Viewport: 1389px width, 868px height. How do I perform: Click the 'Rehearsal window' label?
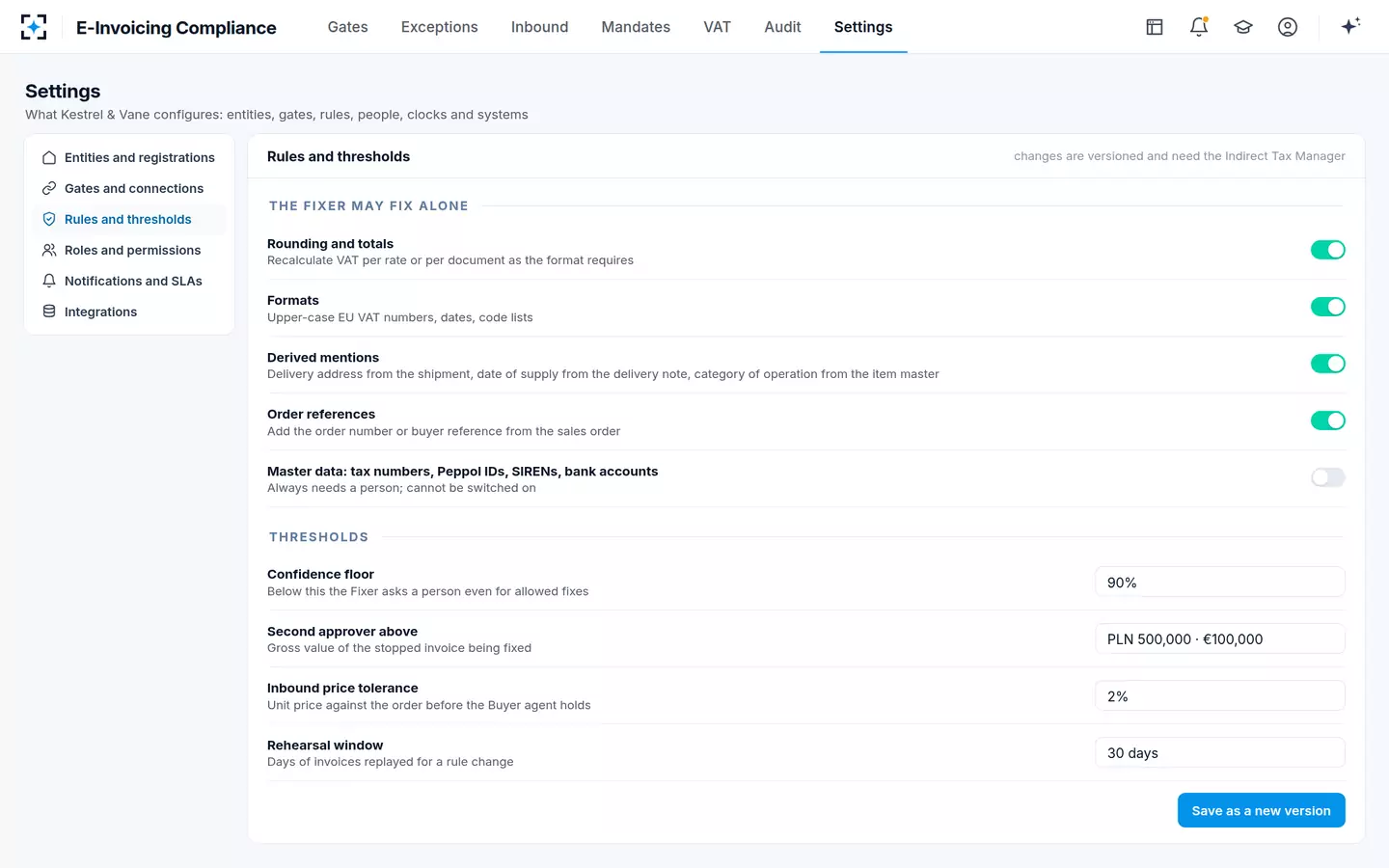[x=325, y=746]
